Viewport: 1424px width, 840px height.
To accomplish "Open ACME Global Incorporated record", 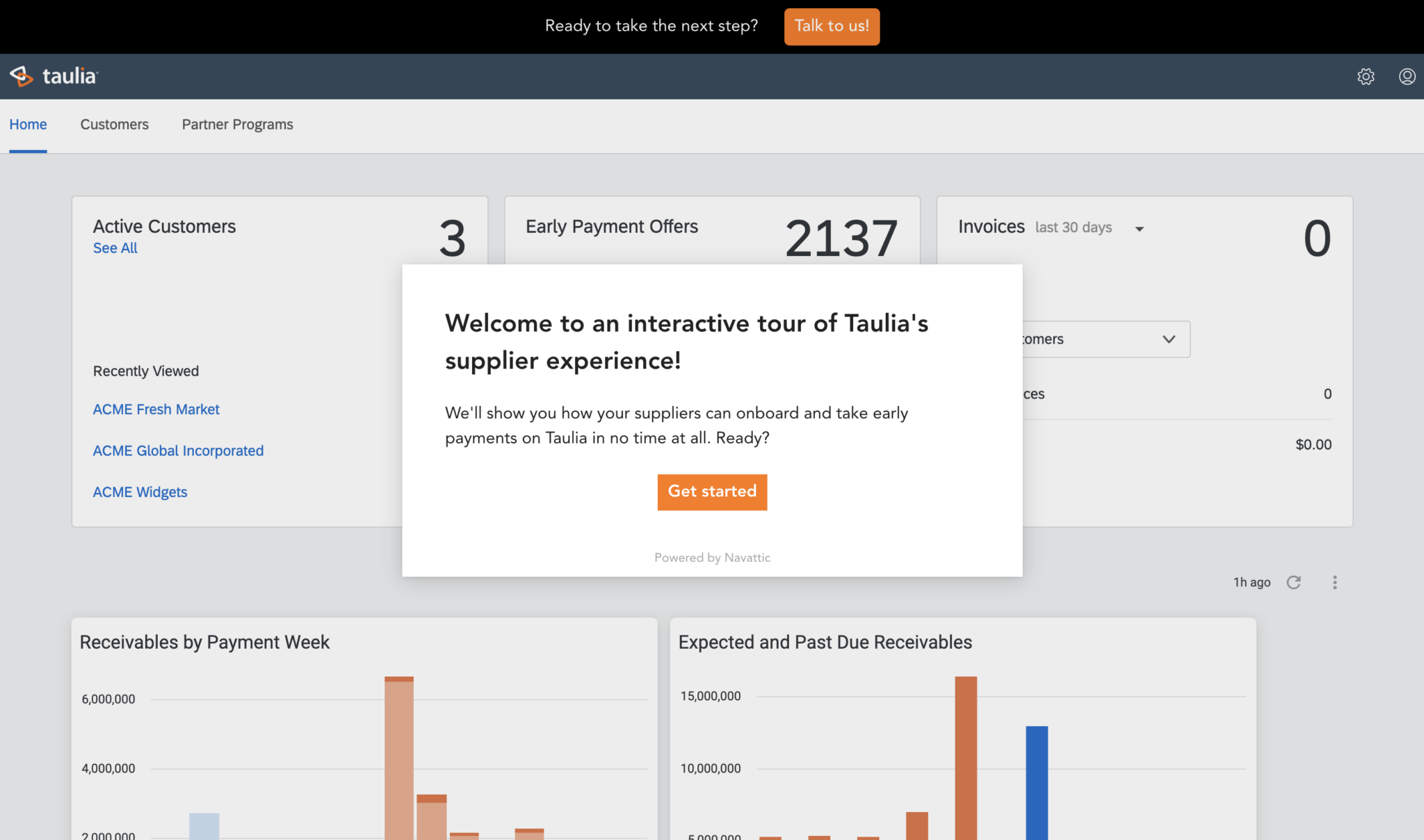I will tap(178, 451).
